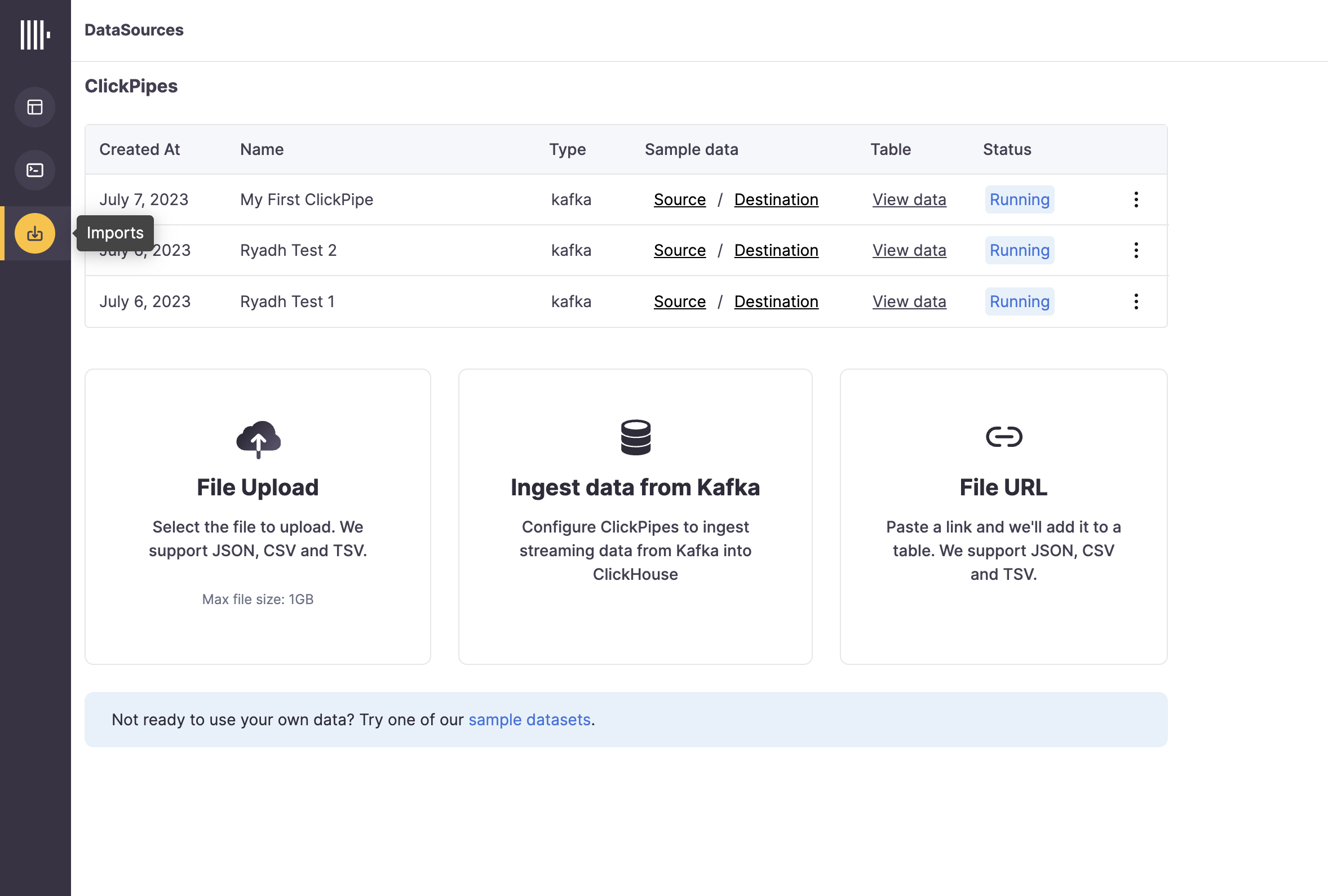Click the ClickPipes section heading
The height and width of the screenshot is (896, 1328).
point(131,86)
